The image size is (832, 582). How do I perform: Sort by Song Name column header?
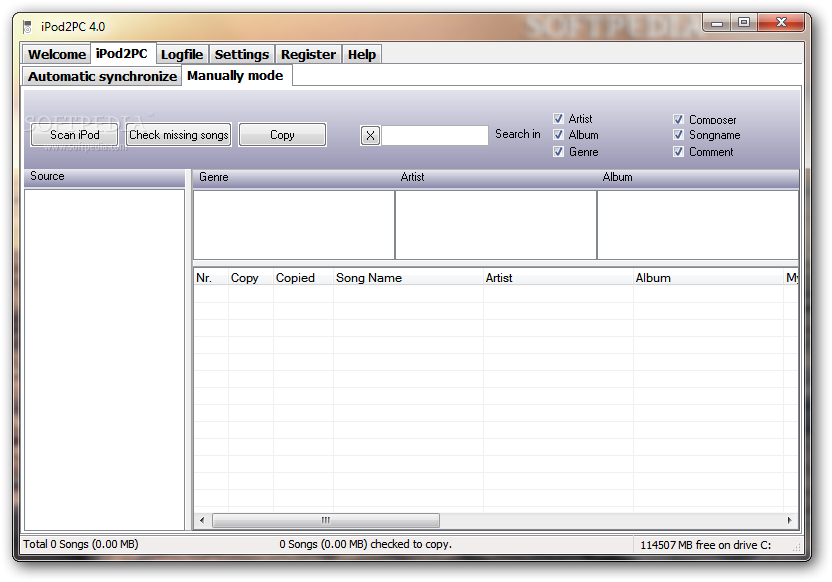[x=408, y=277]
